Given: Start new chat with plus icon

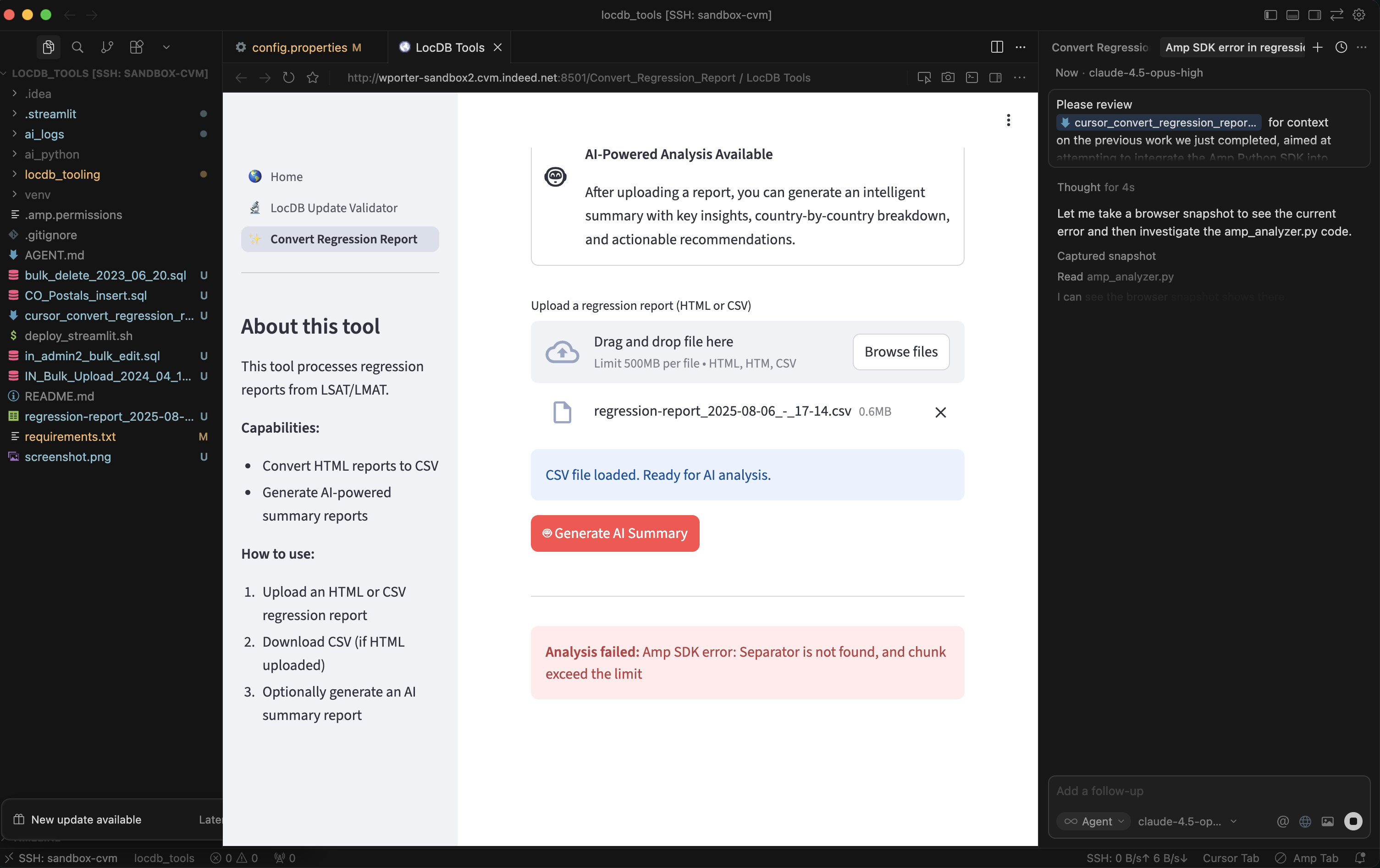Looking at the screenshot, I should [1318, 47].
